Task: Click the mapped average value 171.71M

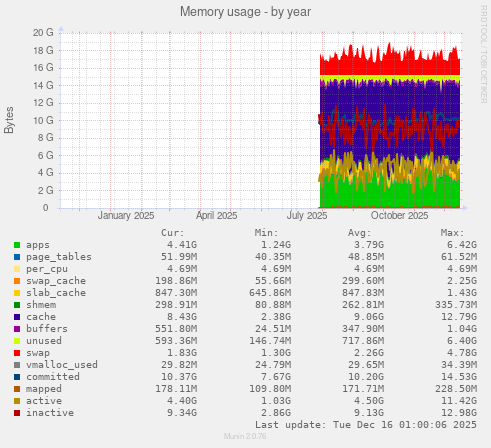Action: [363, 389]
